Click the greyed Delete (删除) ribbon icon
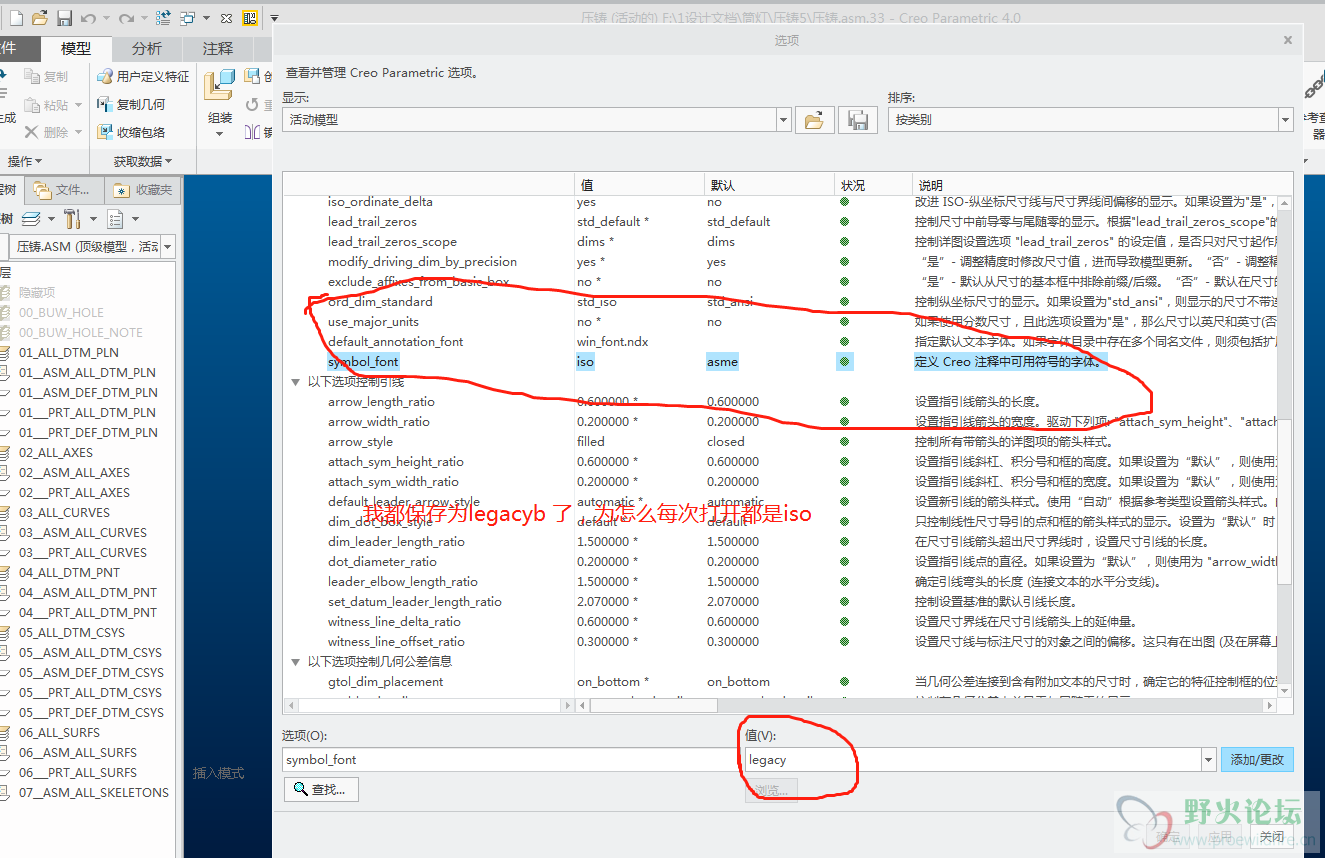1325x858 pixels. (33, 132)
